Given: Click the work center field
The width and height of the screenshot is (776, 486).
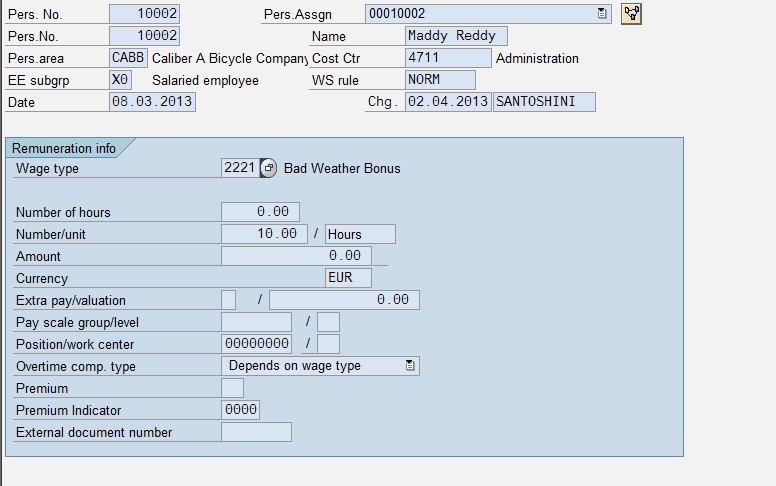Looking at the screenshot, I should coord(329,343).
